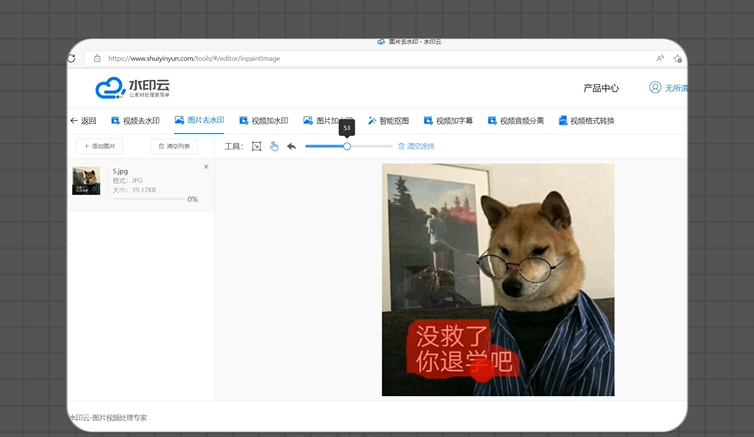Image resolution: width=754 pixels, height=437 pixels.
Task: Click the 清空涂抹 link
Action: point(416,146)
